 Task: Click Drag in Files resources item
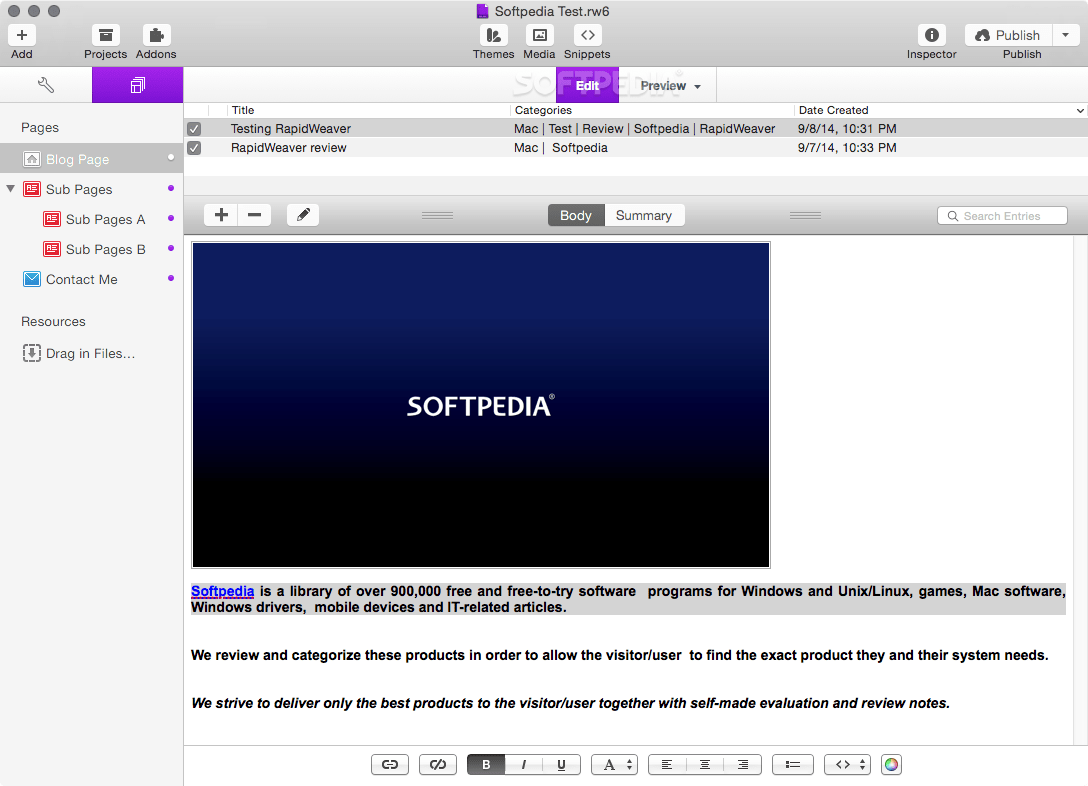point(78,353)
